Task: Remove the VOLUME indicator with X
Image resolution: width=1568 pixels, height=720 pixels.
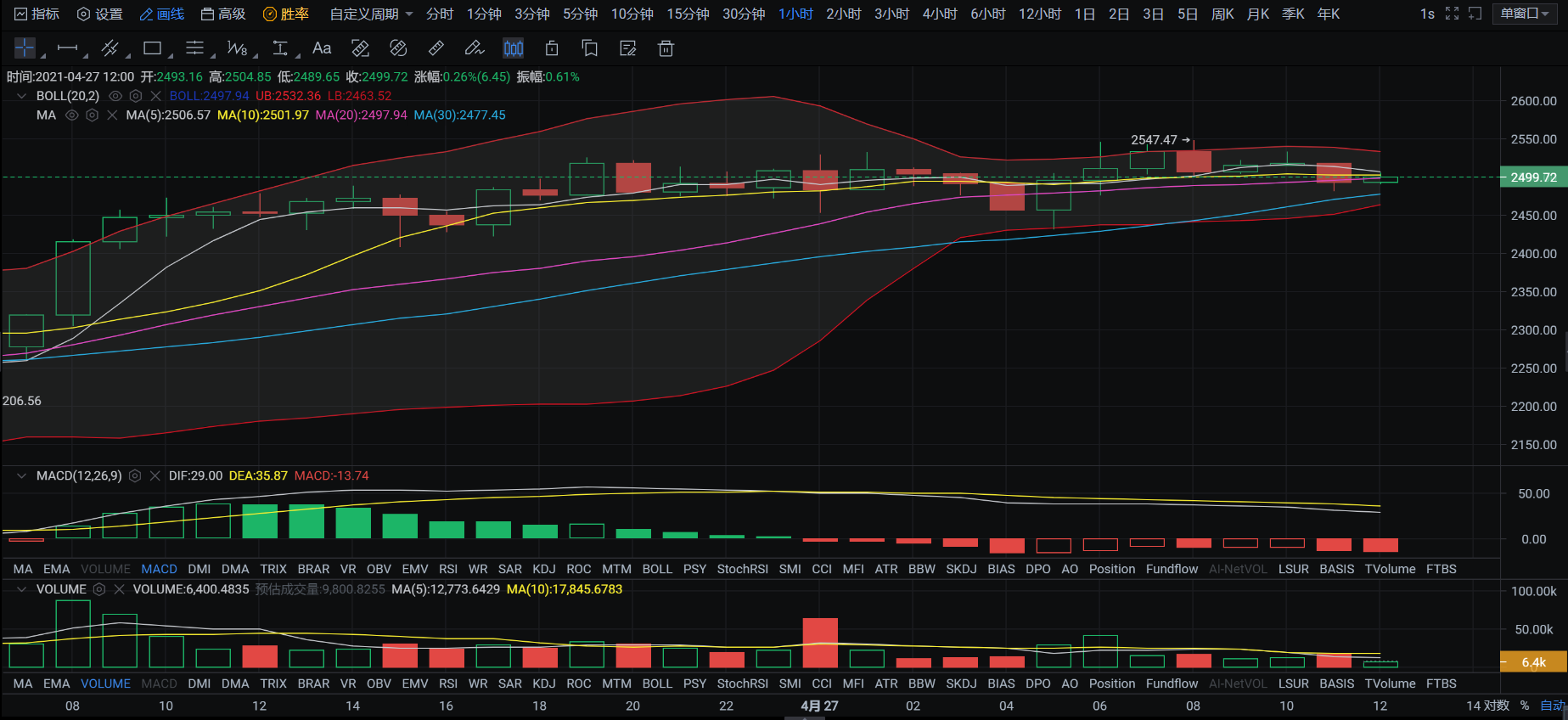Action: coord(119,589)
